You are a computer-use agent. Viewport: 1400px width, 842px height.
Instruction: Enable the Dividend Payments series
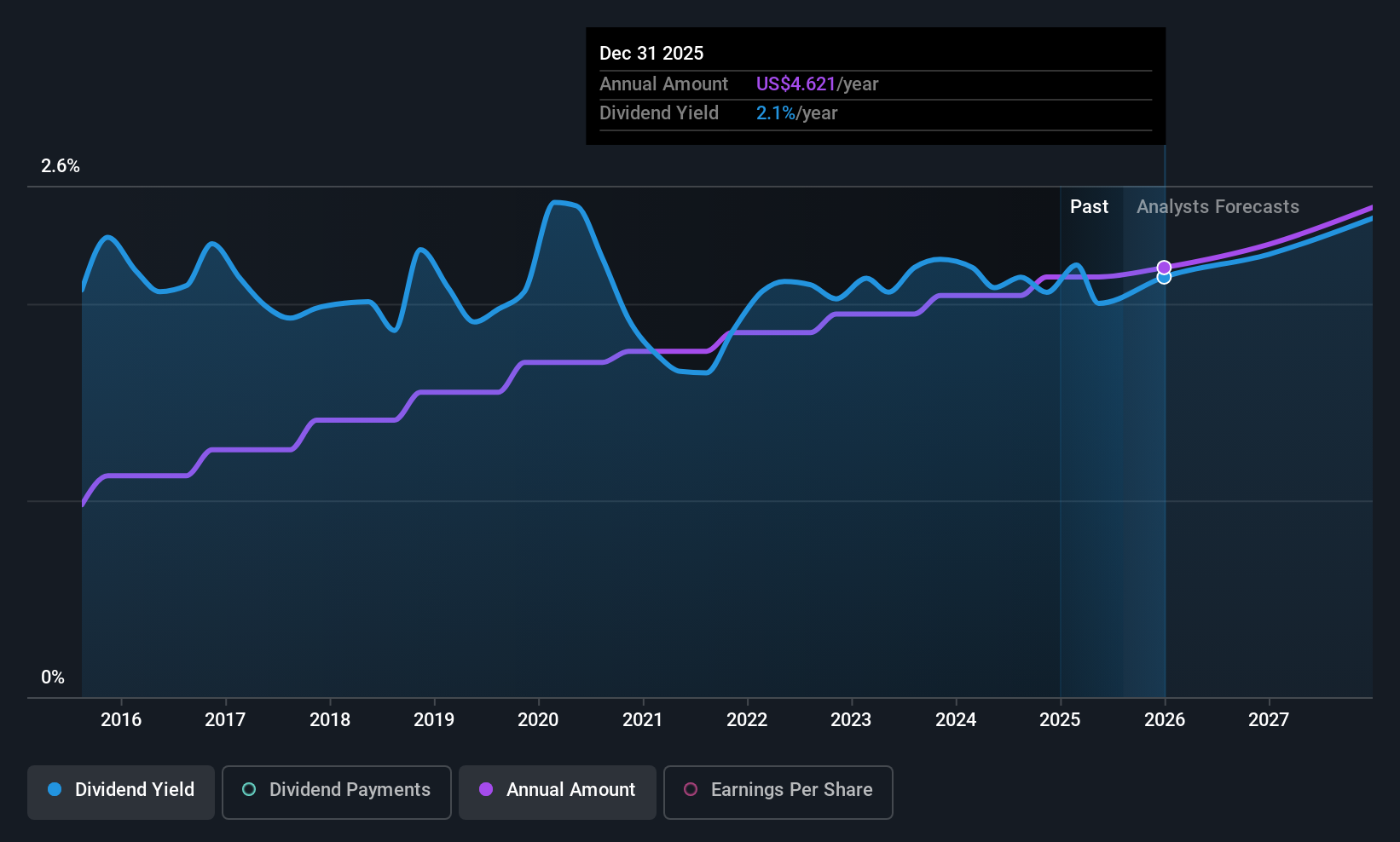click(x=336, y=791)
